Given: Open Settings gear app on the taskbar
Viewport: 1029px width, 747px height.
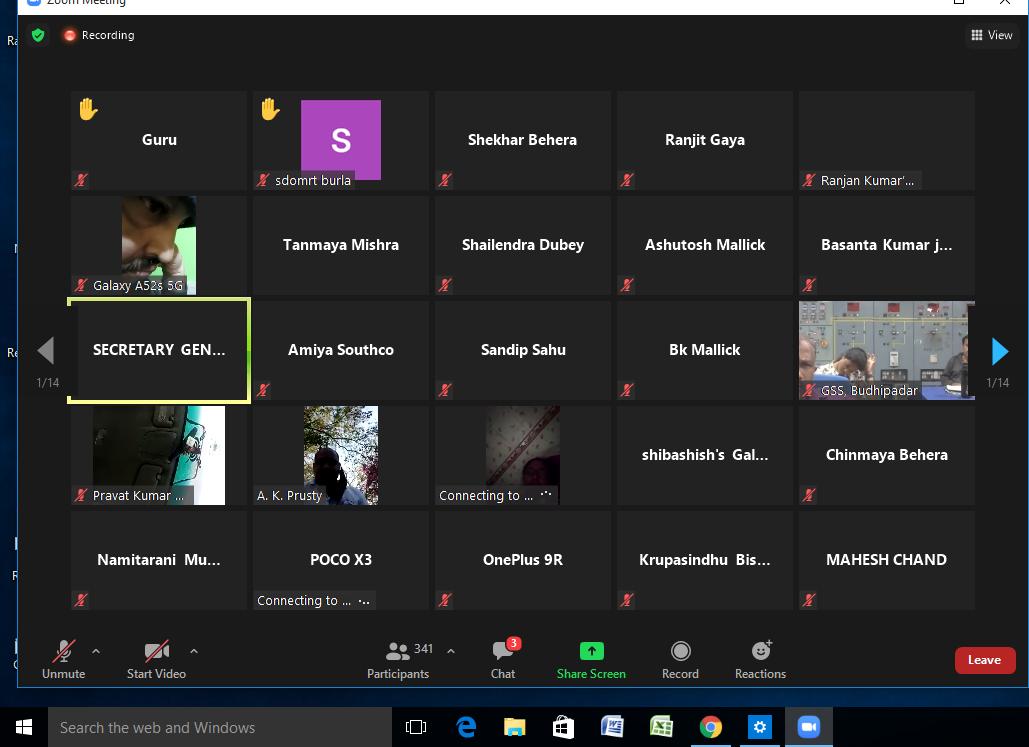Looking at the screenshot, I should pyautogui.click(x=760, y=727).
